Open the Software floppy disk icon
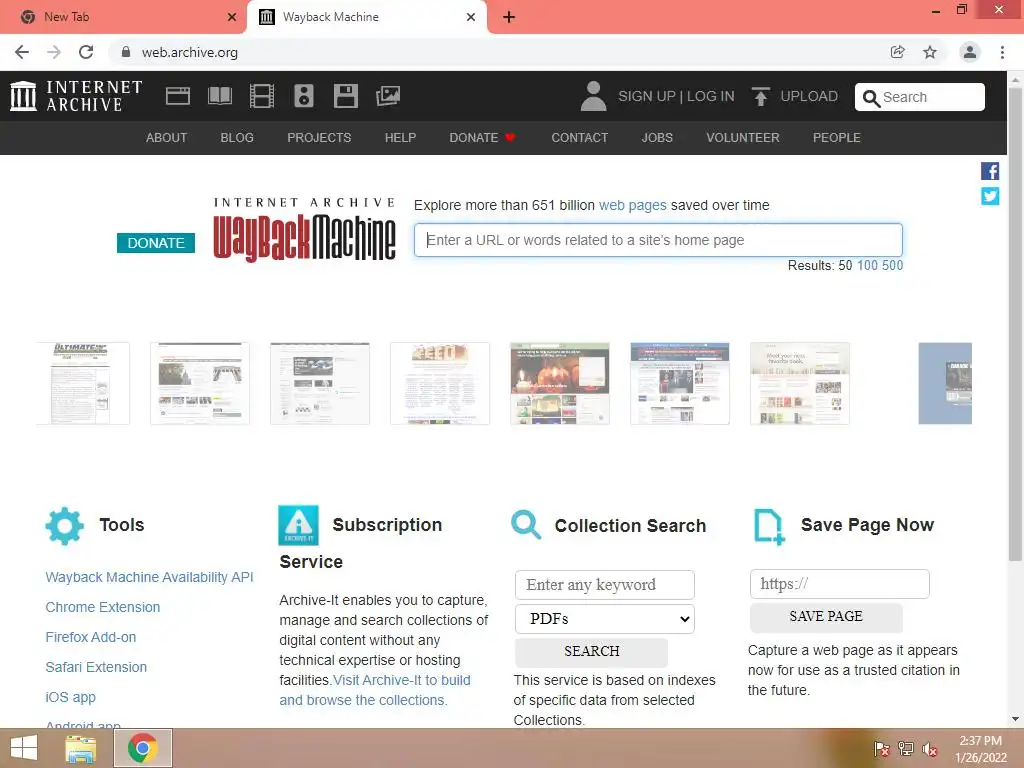The height and width of the screenshot is (768, 1024). tap(345, 96)
